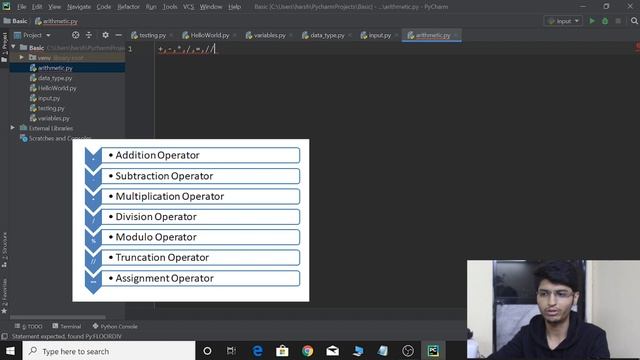The image size is (640, 360).
Task: Expand External Libraries node
Action: [x=13, y=128]
